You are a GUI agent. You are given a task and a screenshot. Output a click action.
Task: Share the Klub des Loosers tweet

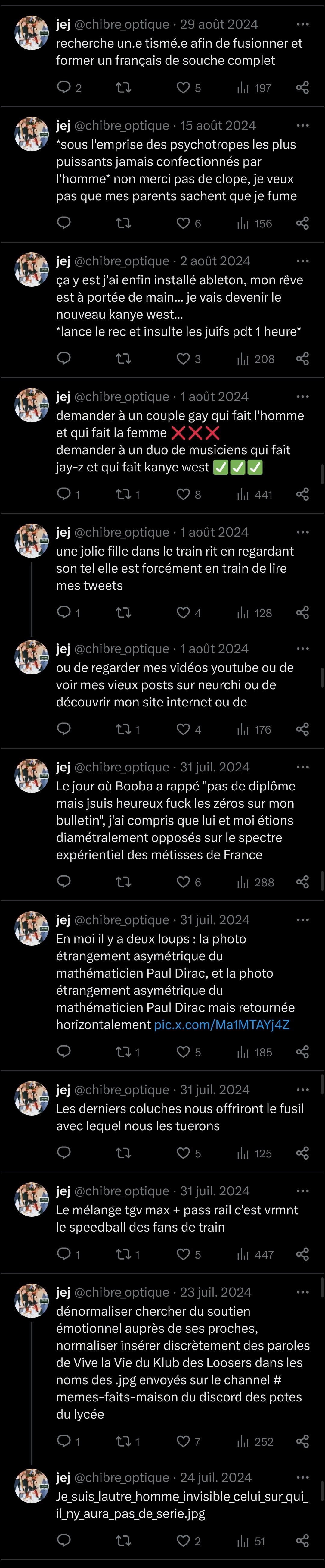point(302,1441)
